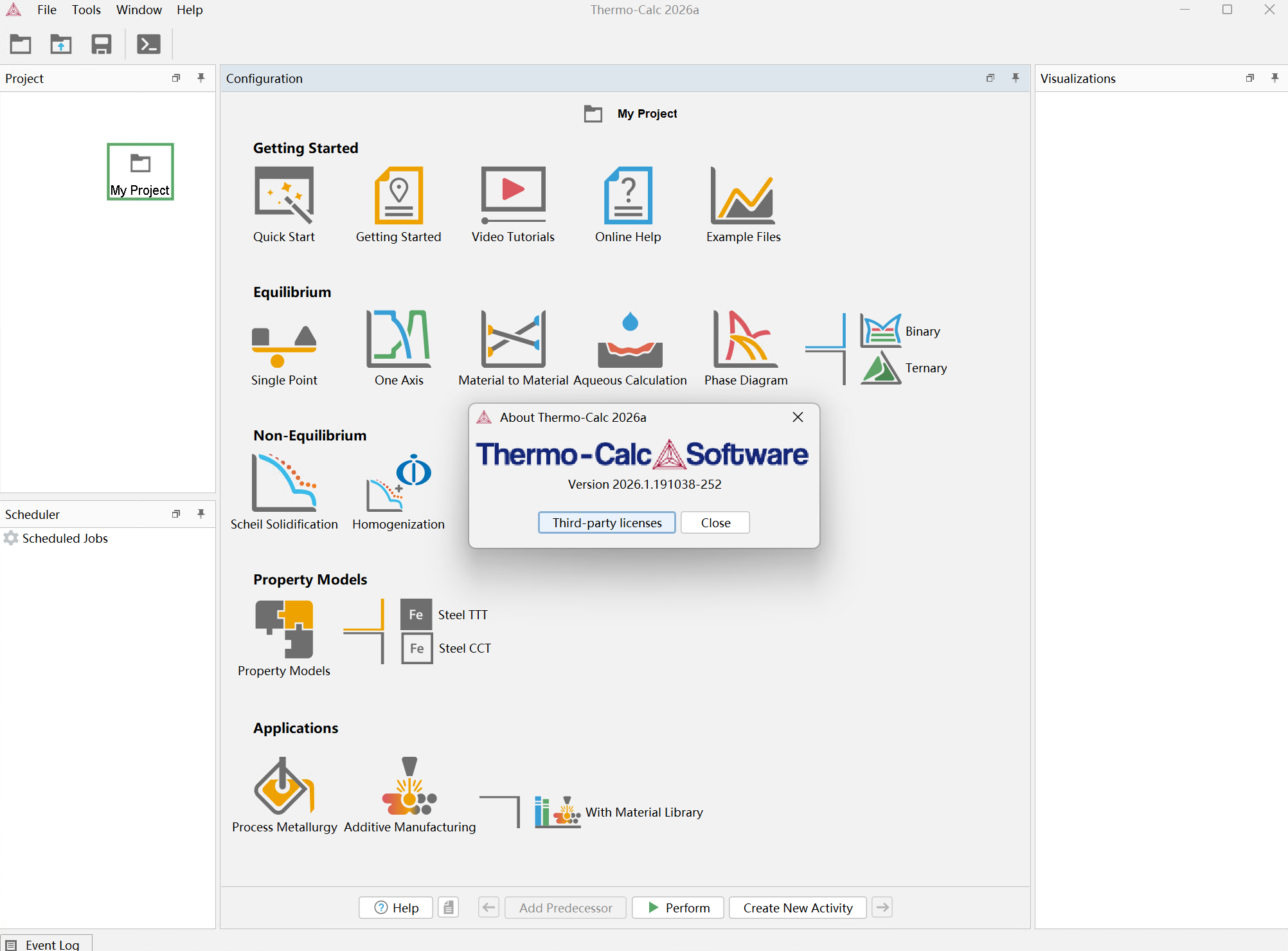Open the File menu
The width and height of the screenshot is (1288, 951).
pyautogui.click(x=47, y=10)
